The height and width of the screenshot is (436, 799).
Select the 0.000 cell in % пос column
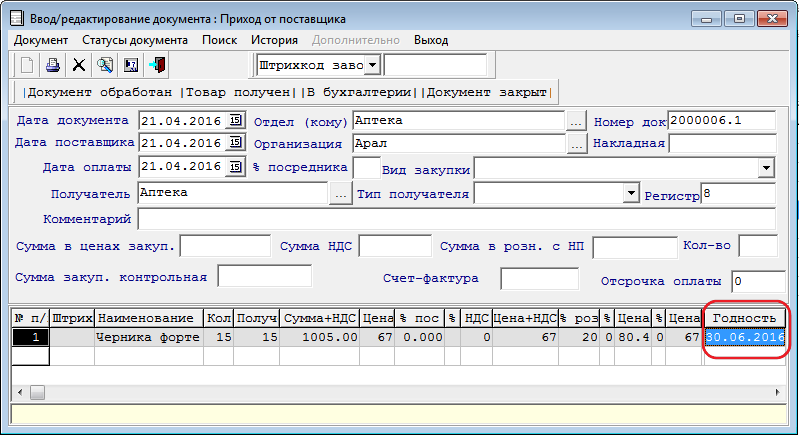420,337
